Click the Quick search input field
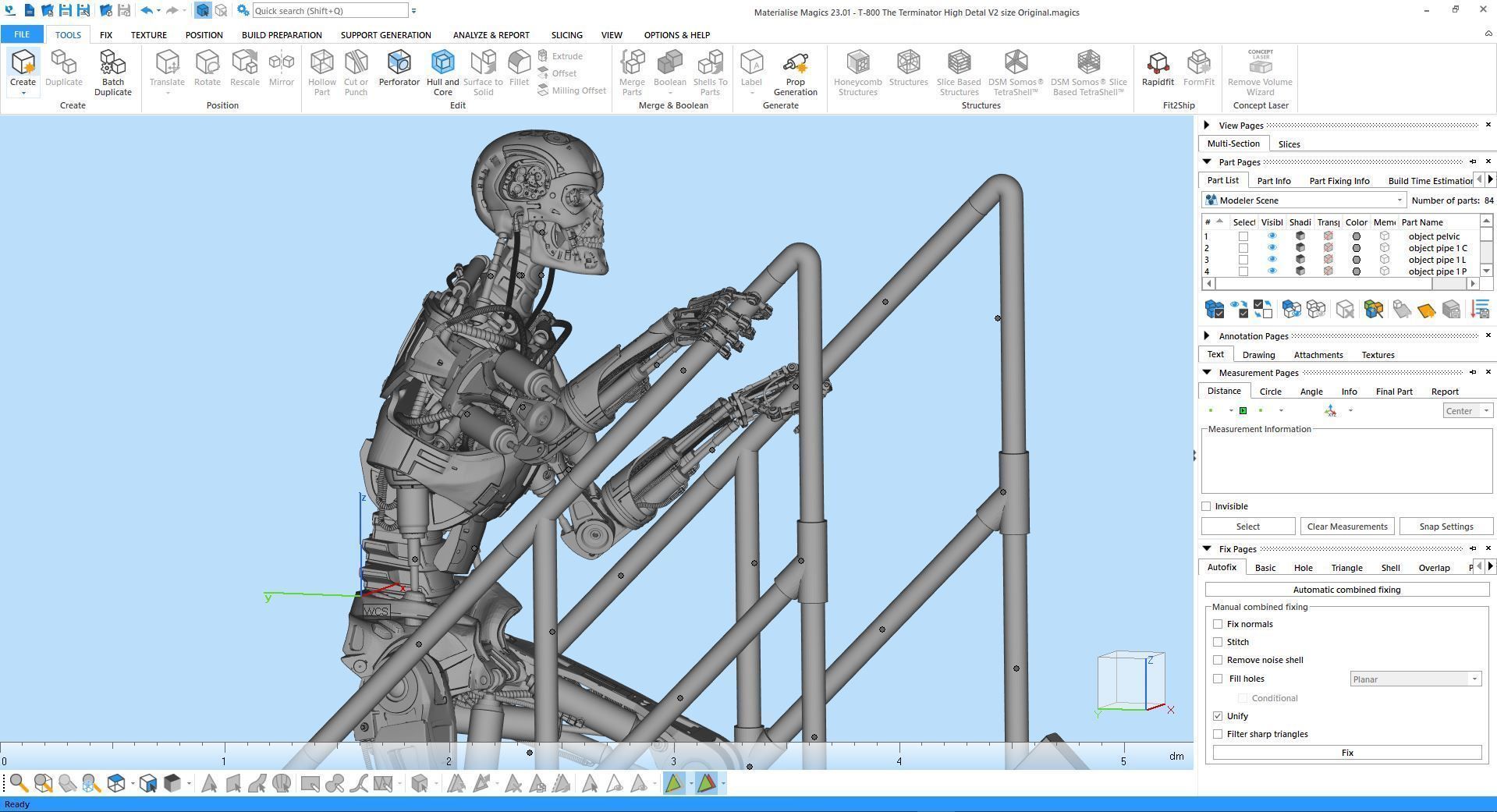This screenshot has height=812, width=1497. point(330,11)
